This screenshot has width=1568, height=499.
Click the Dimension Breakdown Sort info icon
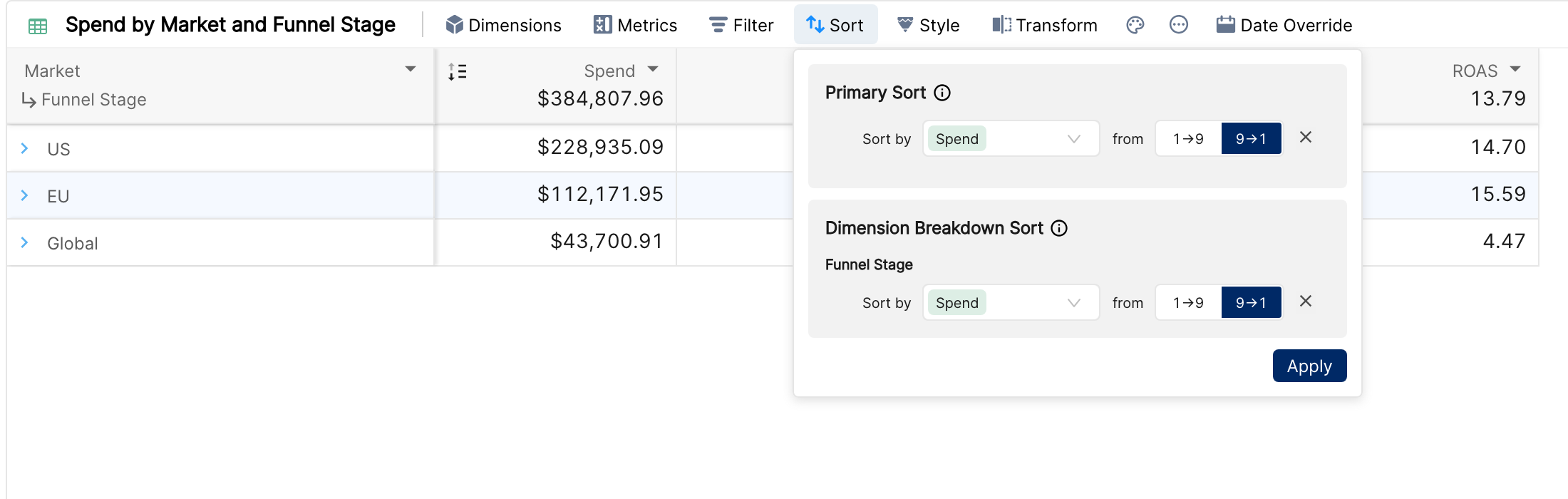pyautogui.click(x=1059, y=228)
